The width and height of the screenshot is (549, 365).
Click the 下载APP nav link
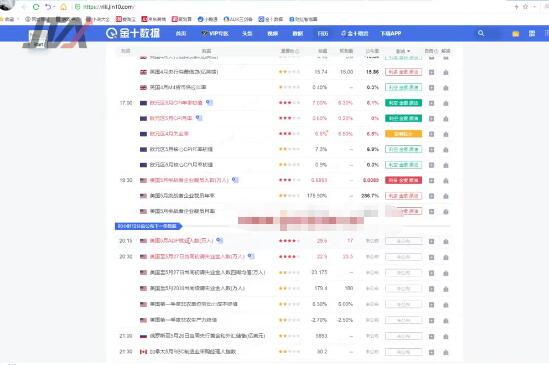[391, 34]
